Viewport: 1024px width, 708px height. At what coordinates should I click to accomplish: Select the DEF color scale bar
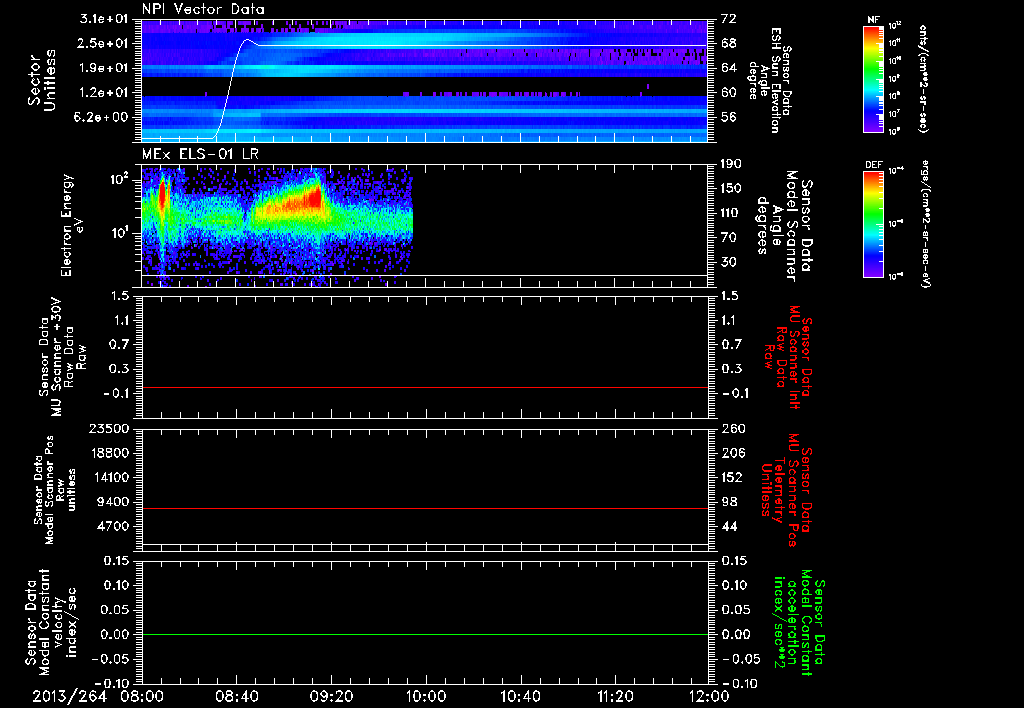(873, 224)
